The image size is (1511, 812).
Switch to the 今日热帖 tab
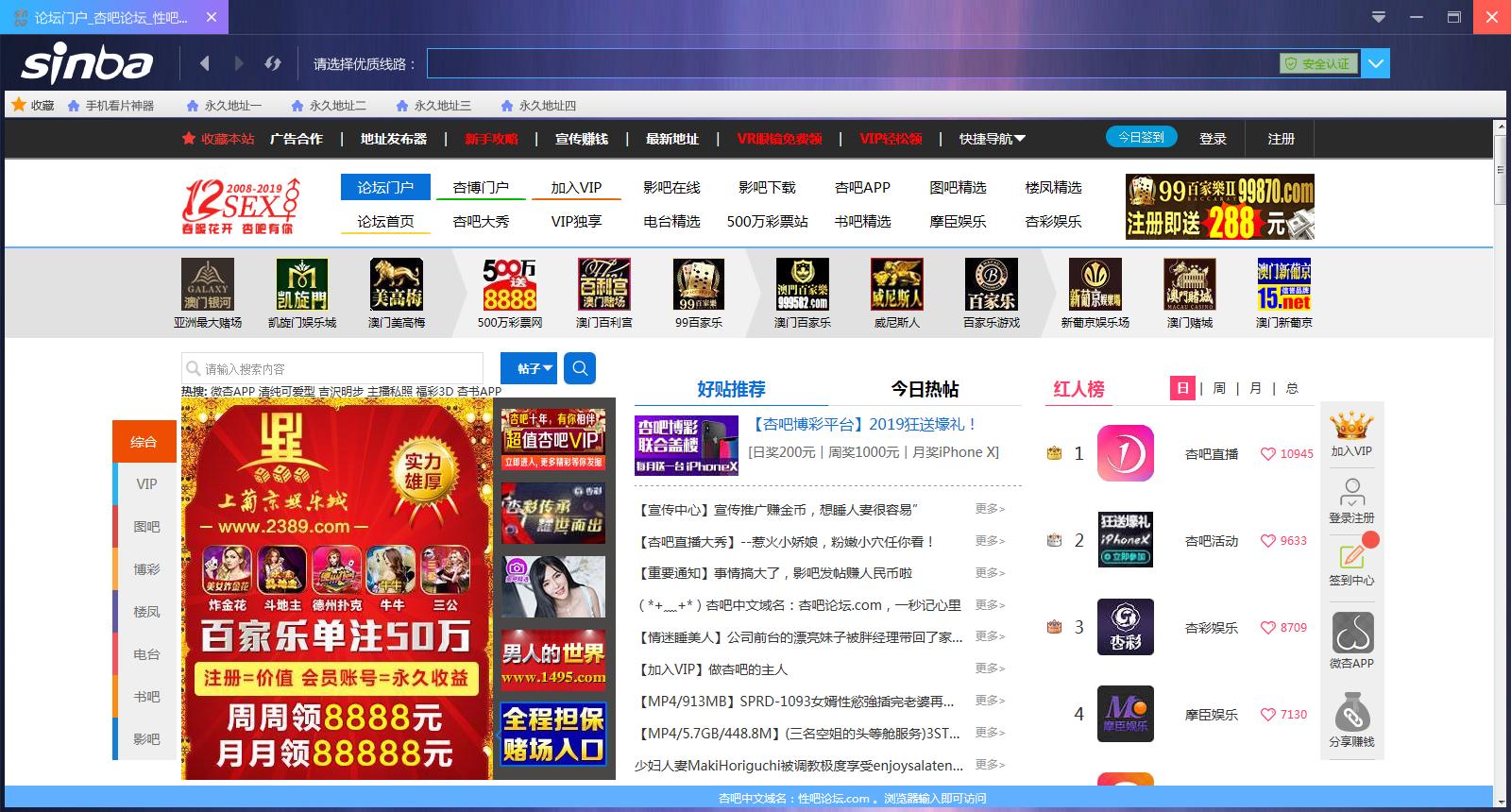click(925, 389)
